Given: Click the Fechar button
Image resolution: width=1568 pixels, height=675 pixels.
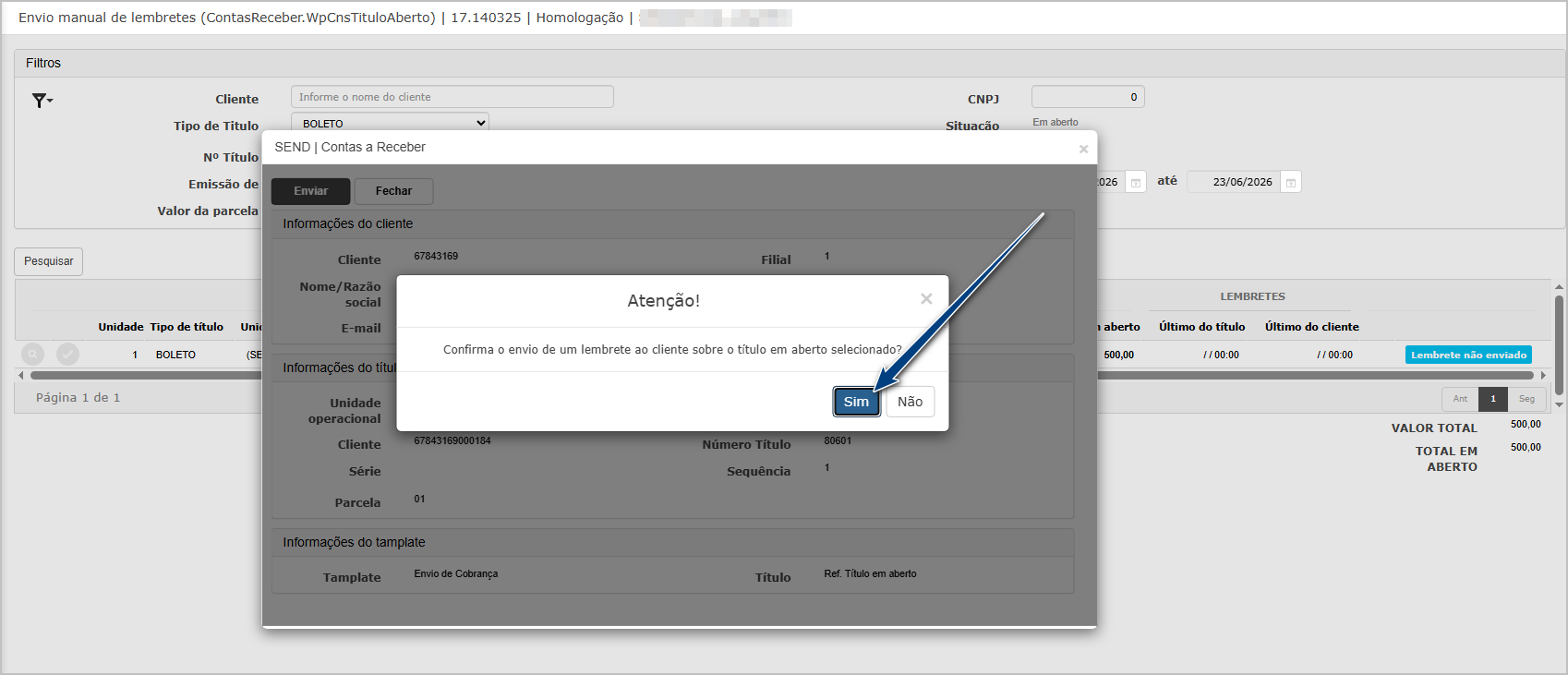Looking at the screenshot, I should pyautogui.click(x=393, y=191).
